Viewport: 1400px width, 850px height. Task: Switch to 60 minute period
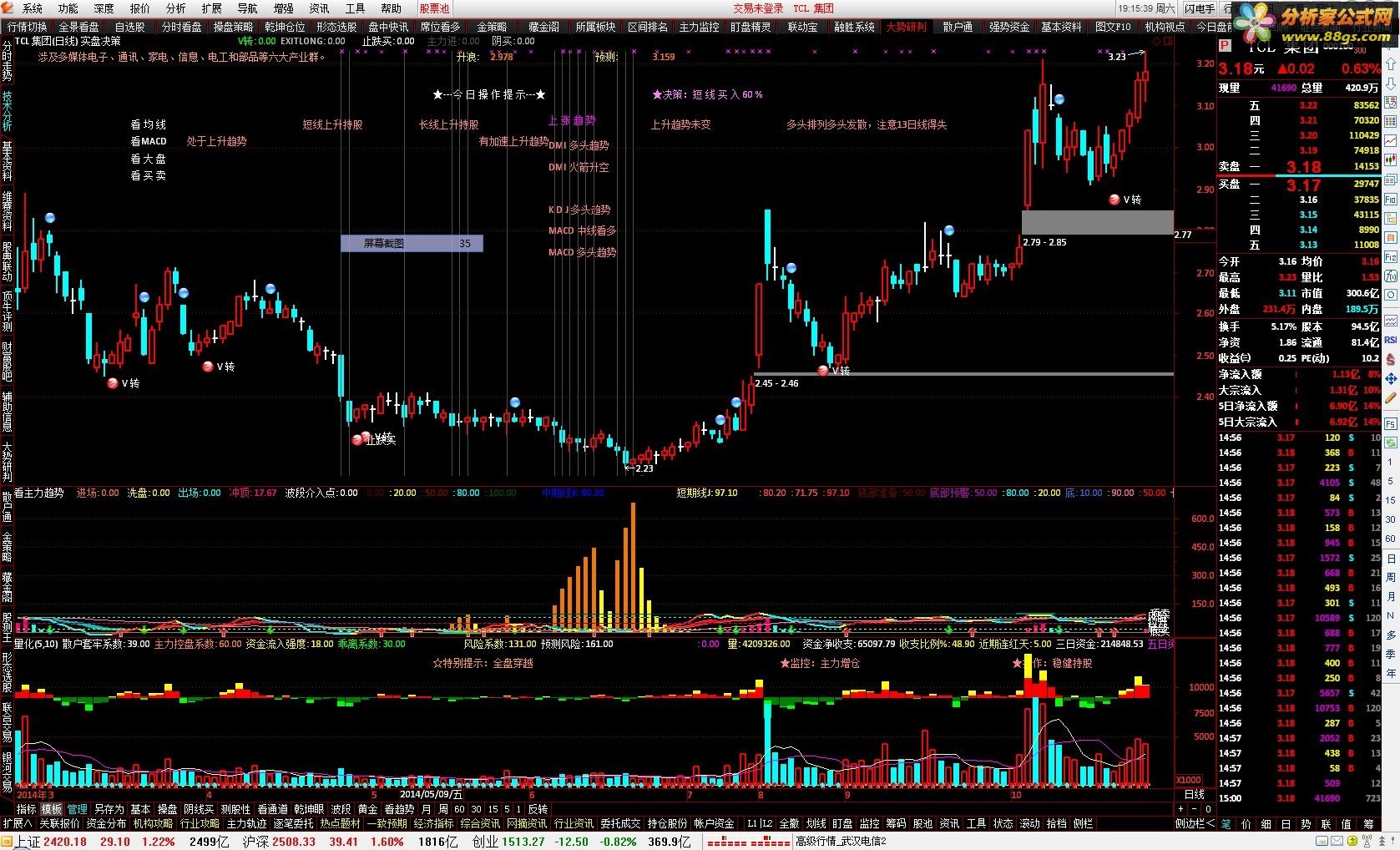click(460, 809)
